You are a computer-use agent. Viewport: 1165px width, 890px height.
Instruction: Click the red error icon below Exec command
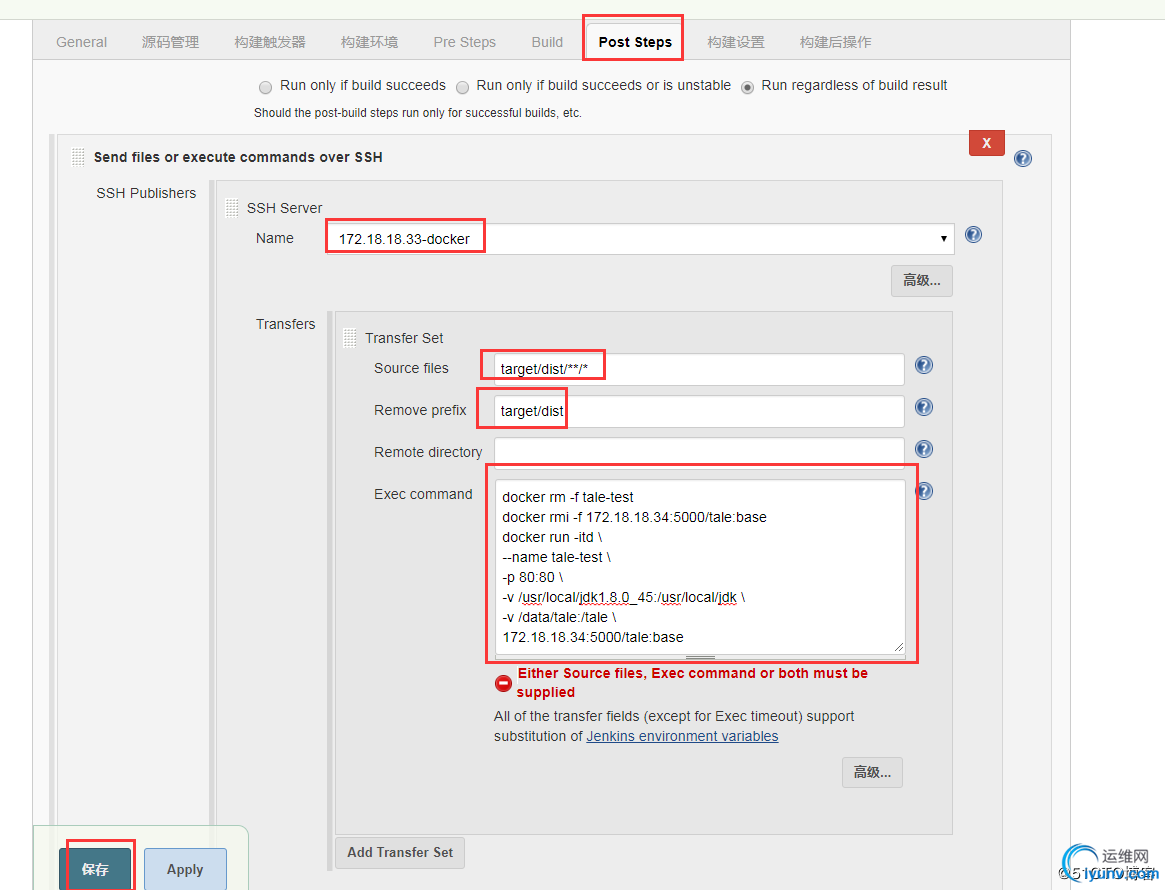tap(503, 683)
